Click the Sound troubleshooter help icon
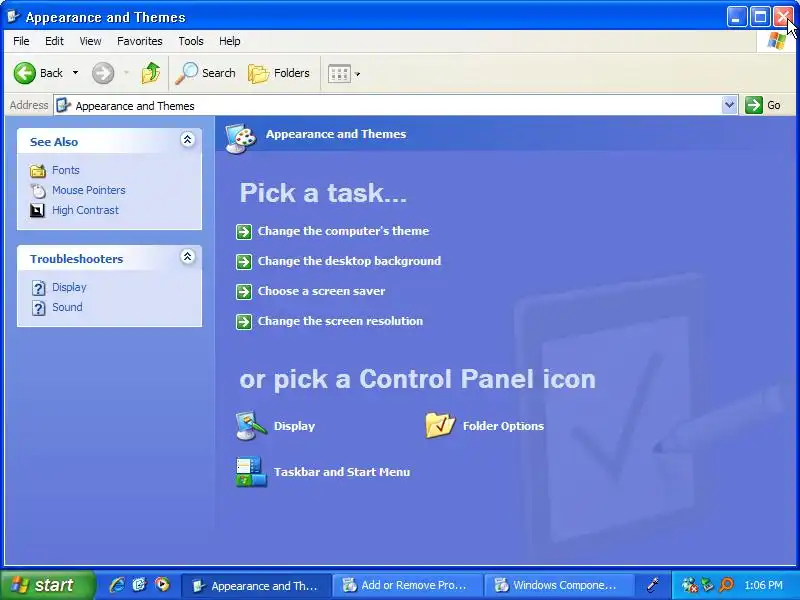 38,308
